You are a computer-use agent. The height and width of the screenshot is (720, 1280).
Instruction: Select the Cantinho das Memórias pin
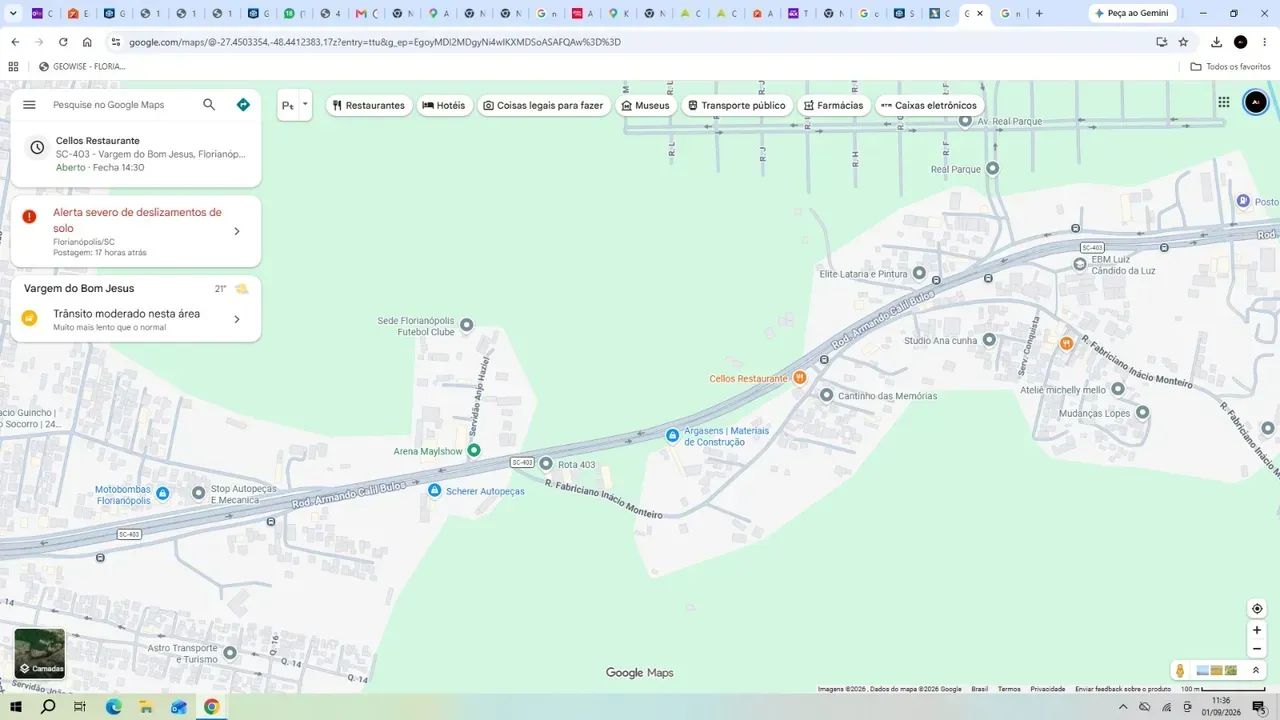826,395
